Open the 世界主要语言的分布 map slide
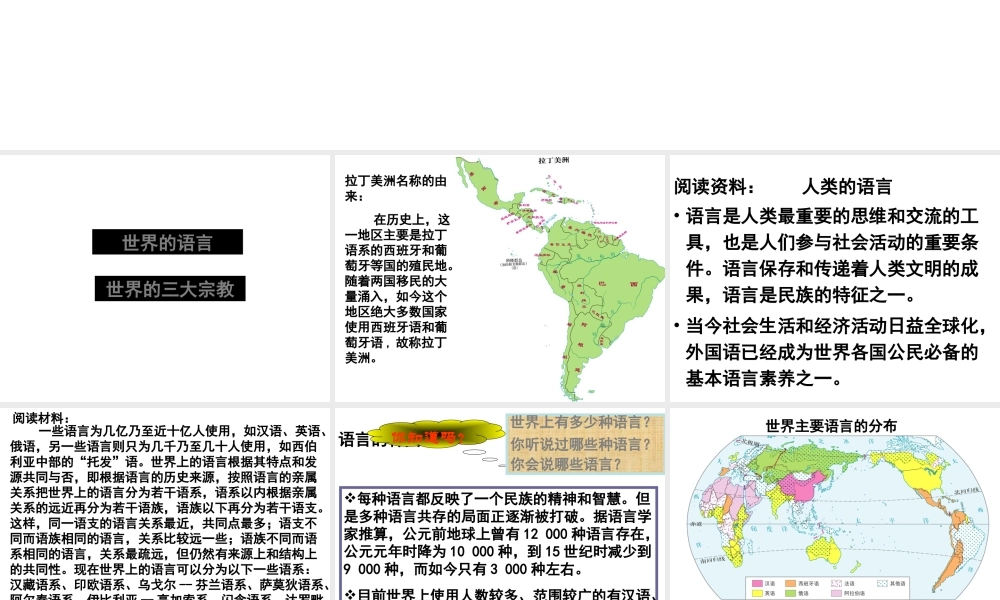The width and height of the screenshot is (1000, 600). (x=835, y=504)
